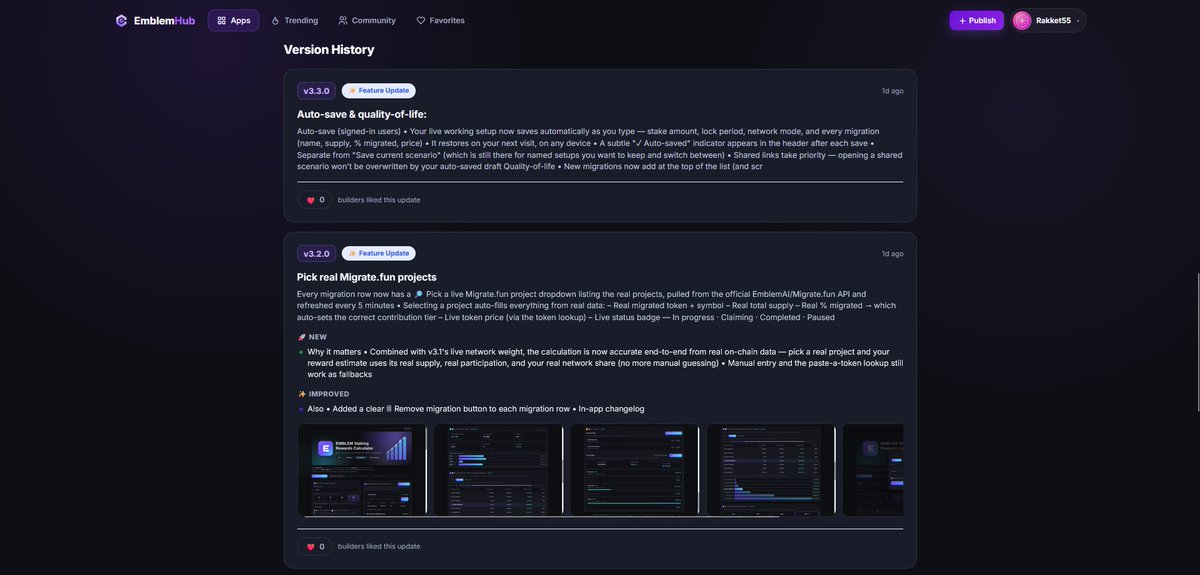1200x575 pixels.
Task: Click the v3.2.0 version badge
Action: (x=316, y=254)
